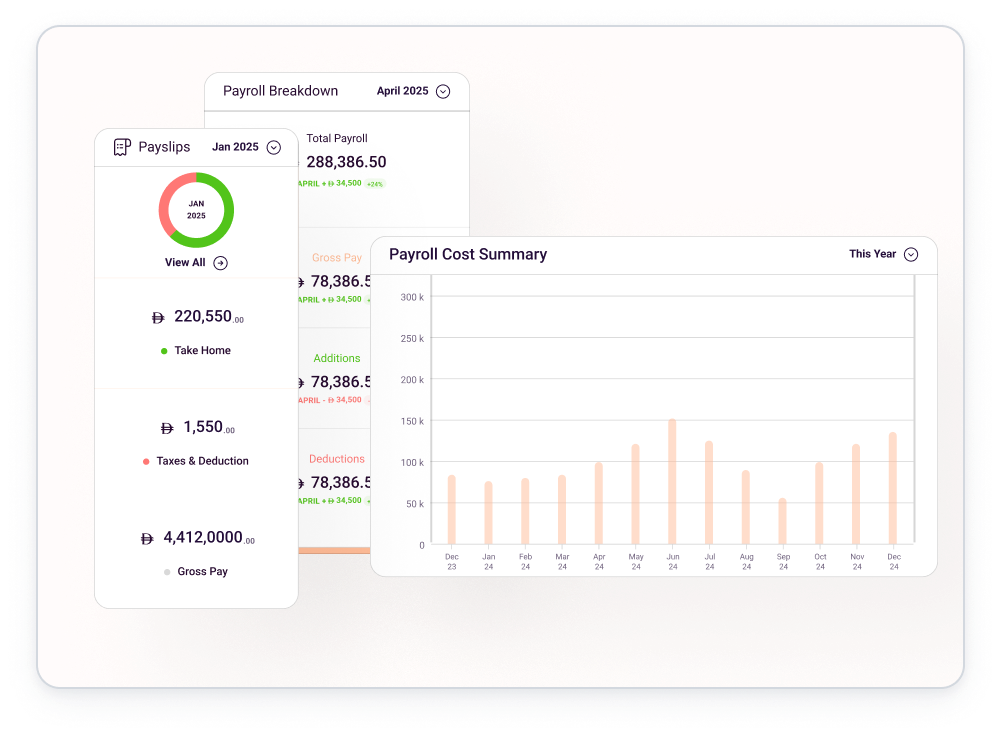Expand the This Year period dropdown
This screenshot has width=1001, height=737.
pyautogui.click(x=911, y=254)
